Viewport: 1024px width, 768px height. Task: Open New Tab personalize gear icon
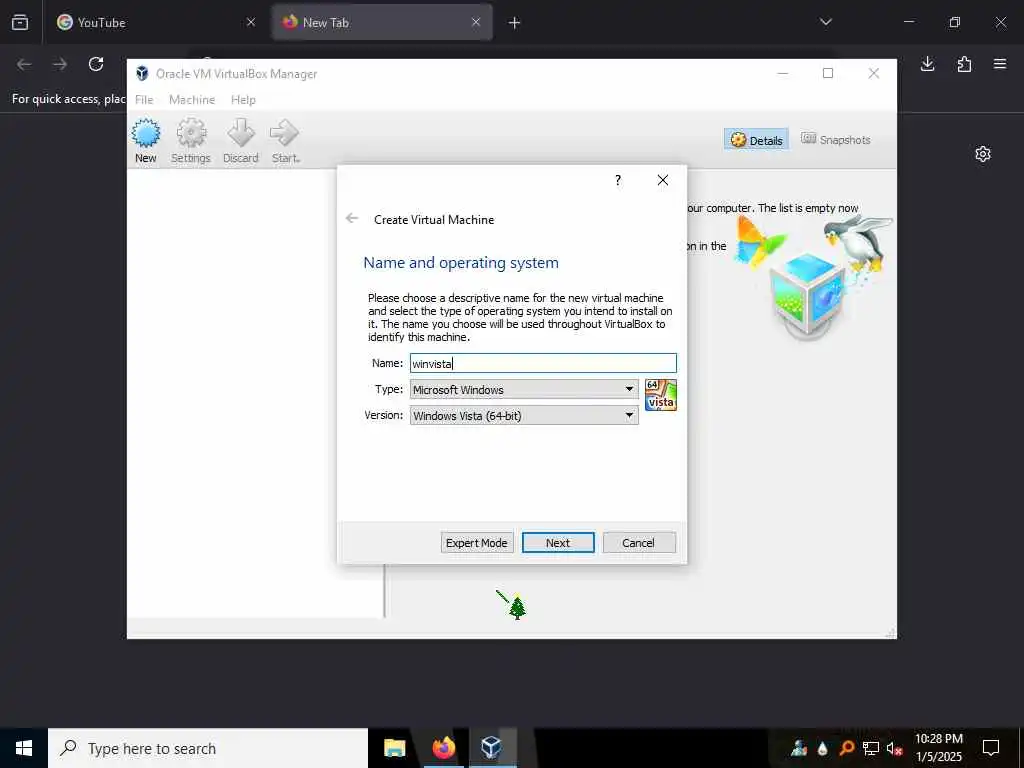point(983,154)
